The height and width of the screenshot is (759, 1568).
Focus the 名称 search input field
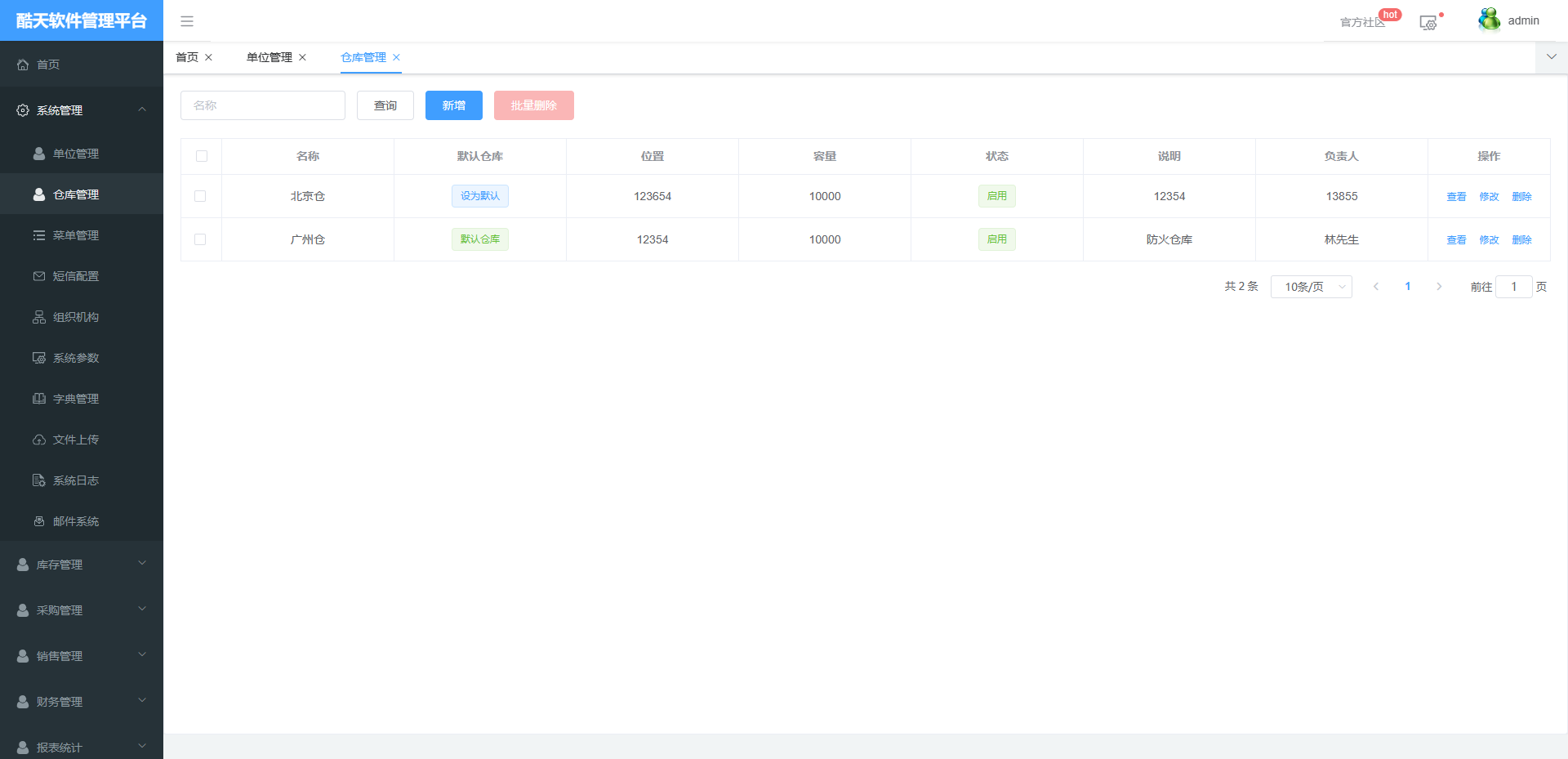pos(263,105)
